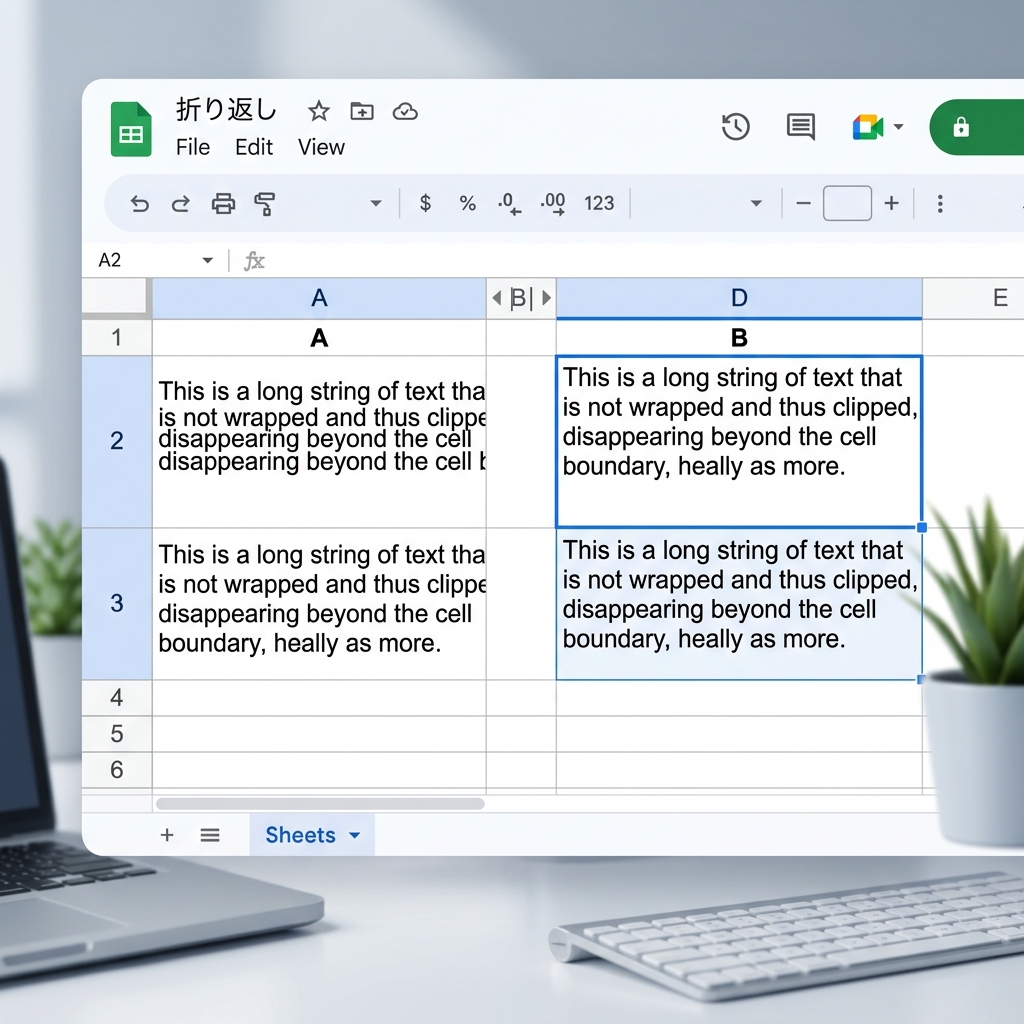
Task: Select row 5 header
Action: [x=117, y=734]
